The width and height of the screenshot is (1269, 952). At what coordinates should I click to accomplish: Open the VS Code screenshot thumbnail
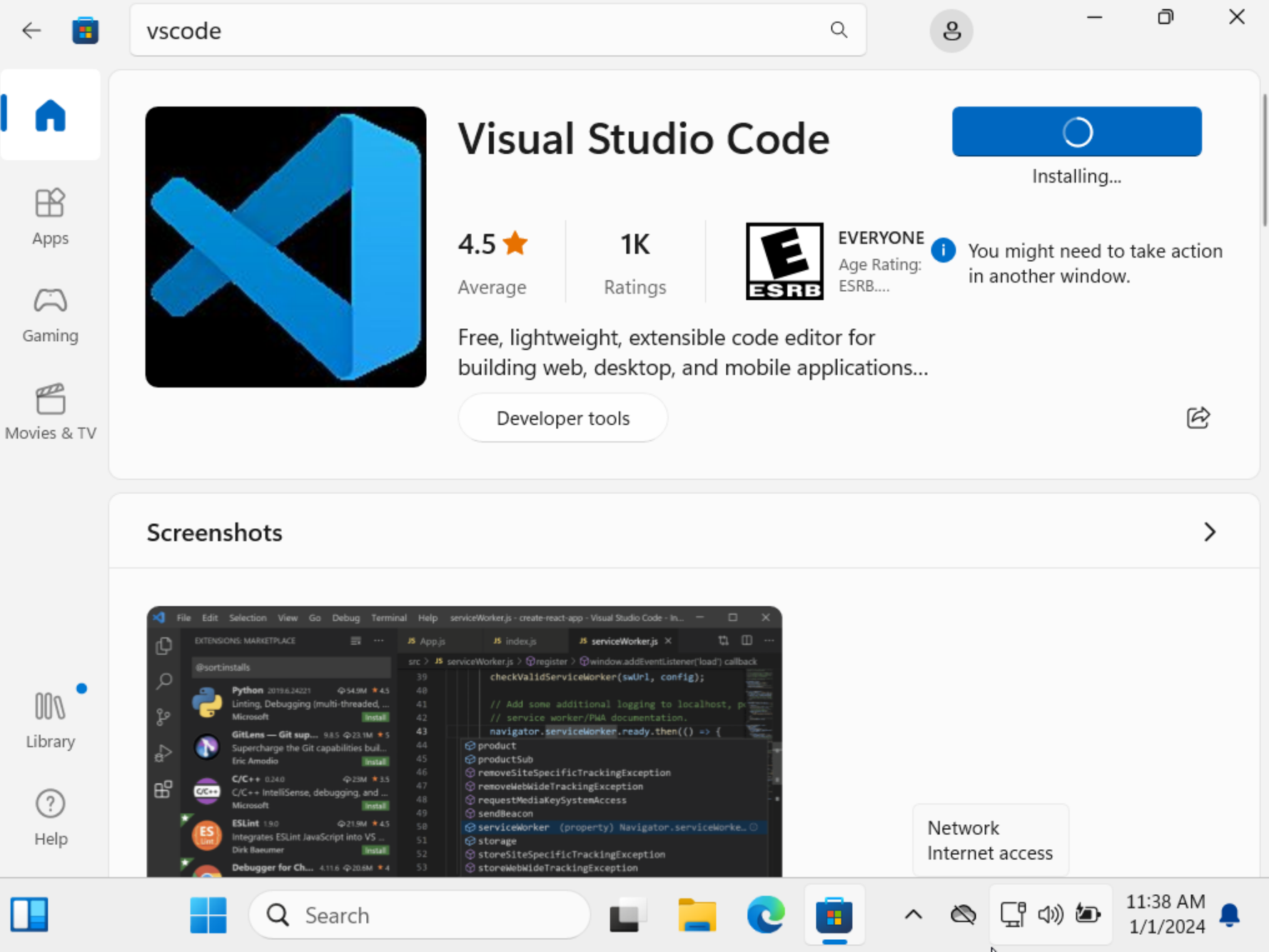pos(464,741)
